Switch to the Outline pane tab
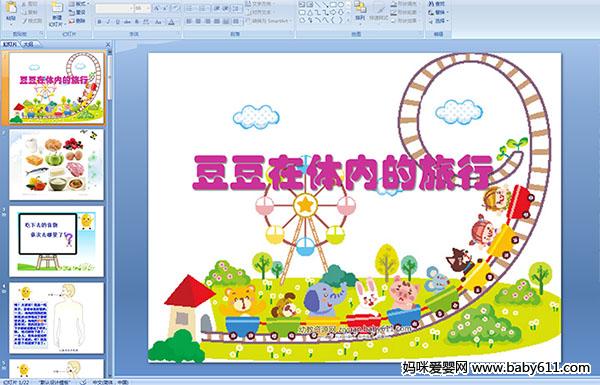The height and width of the screenshot is (385, 600). [x=28, y=44]
